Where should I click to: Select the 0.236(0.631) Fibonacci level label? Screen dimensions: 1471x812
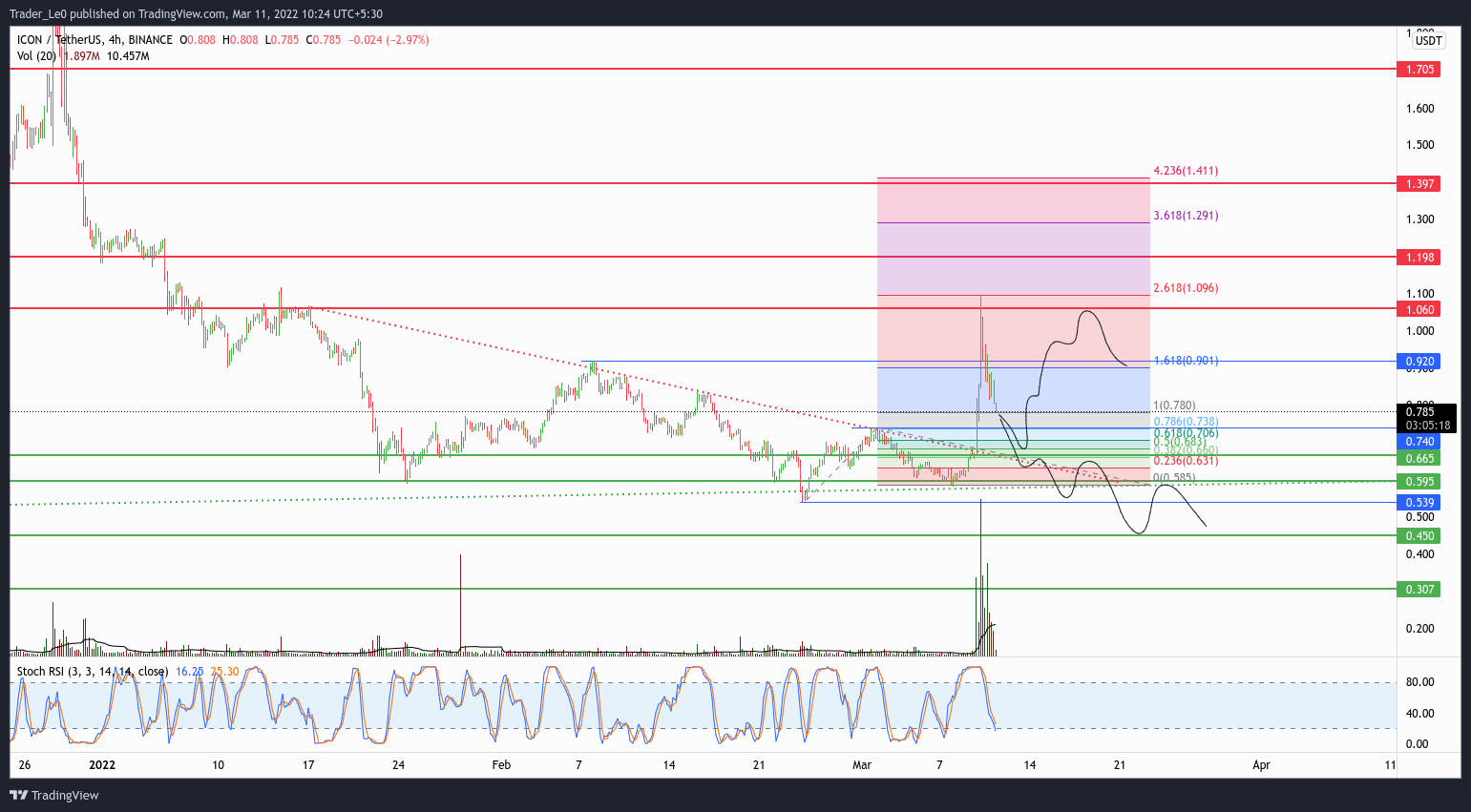pos(1186,461)
